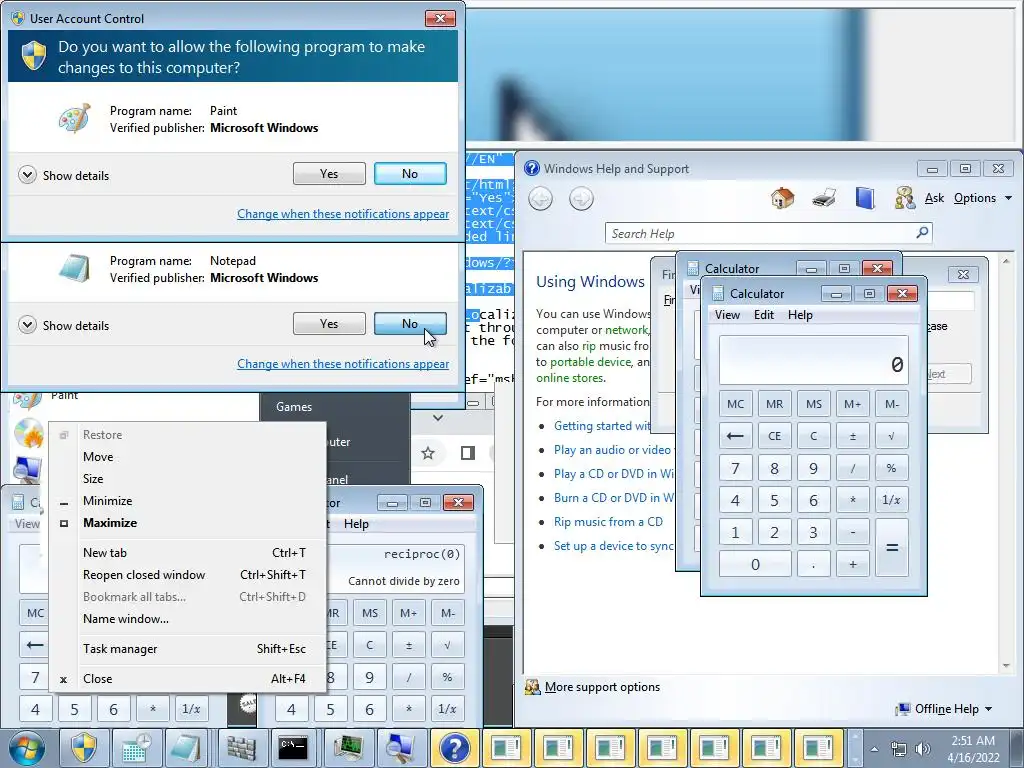Click the CE button on front Calculator

coord(775,436)
